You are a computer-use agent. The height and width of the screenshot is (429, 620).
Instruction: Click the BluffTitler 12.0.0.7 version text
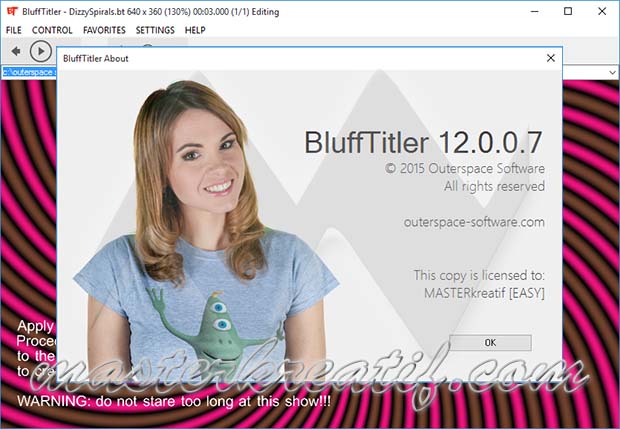coord(423,142)
